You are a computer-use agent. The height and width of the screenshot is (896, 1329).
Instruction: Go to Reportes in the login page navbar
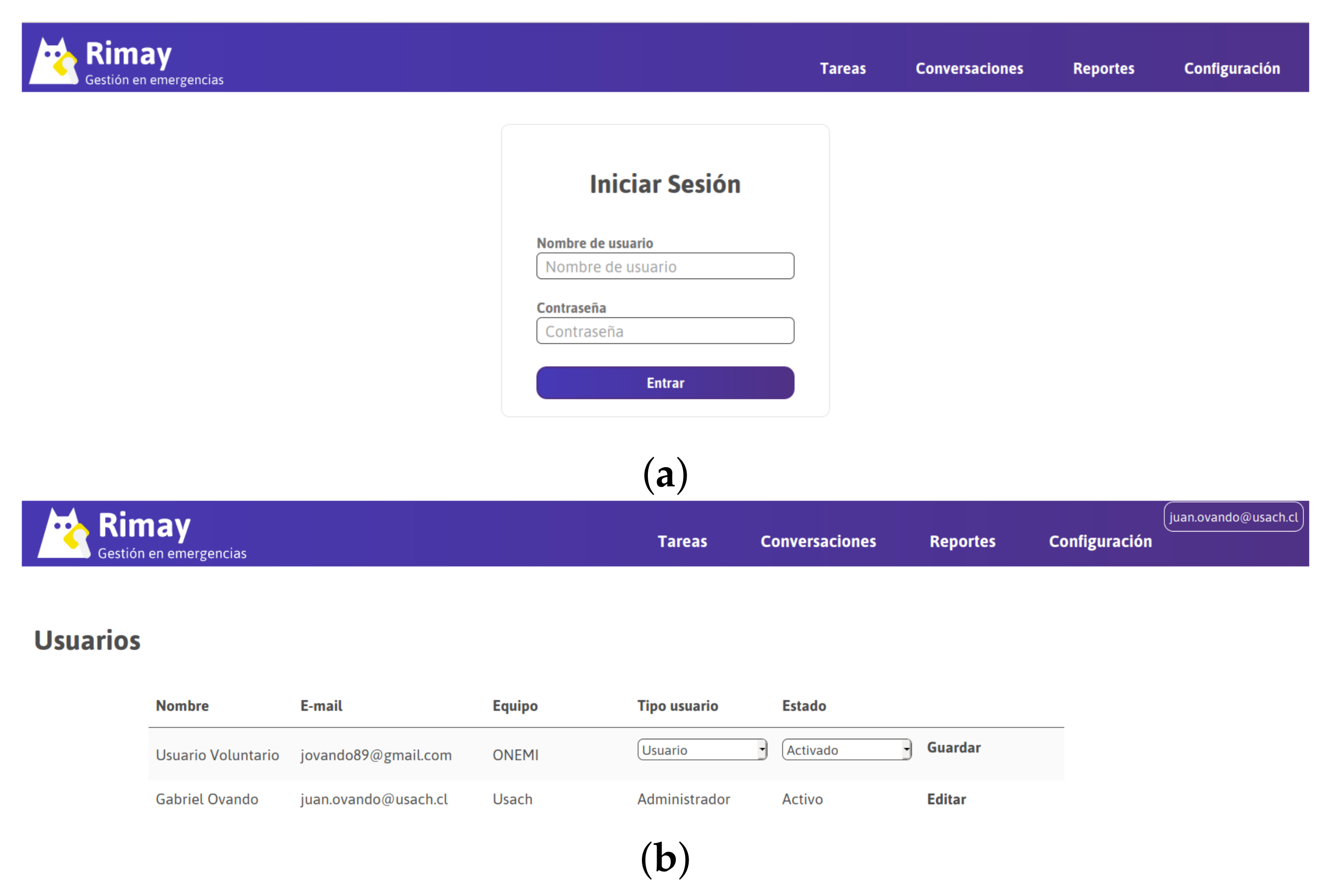[x=1103, y=69]
